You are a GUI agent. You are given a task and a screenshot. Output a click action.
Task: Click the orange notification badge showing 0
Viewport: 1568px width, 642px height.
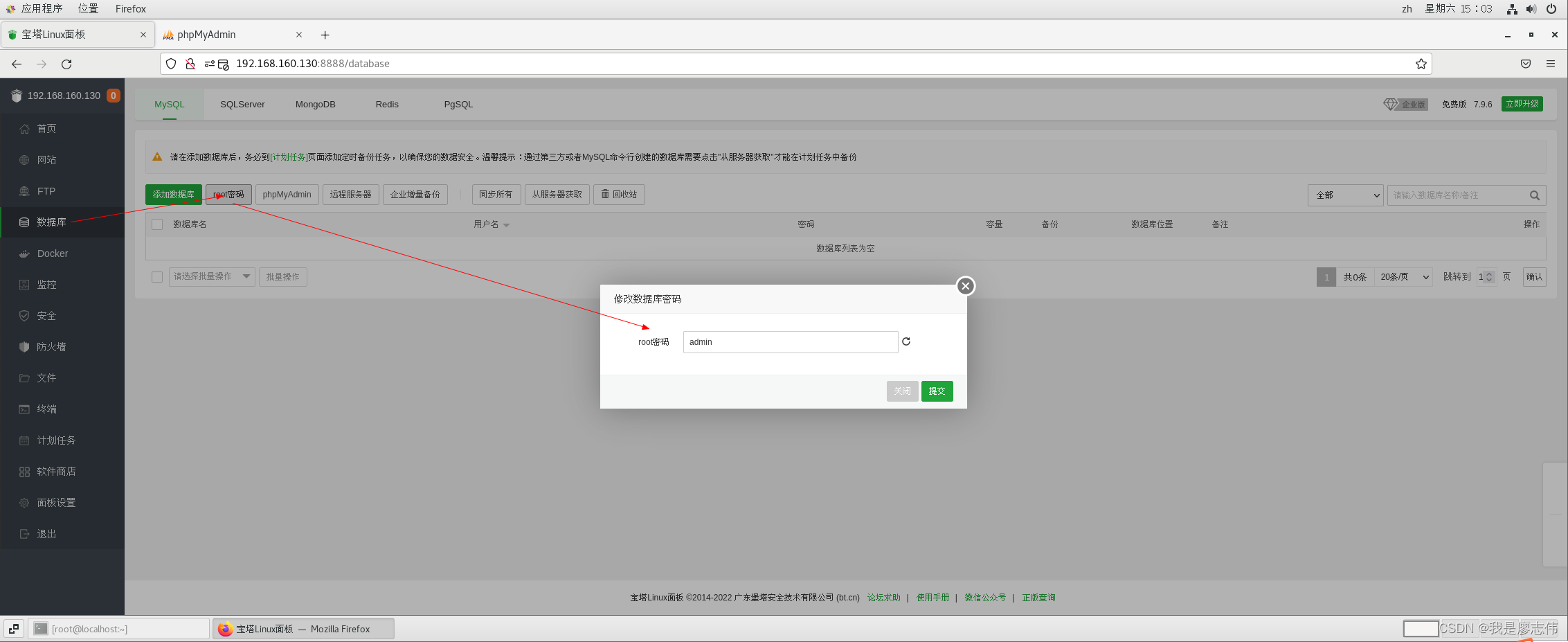point(113,96)
